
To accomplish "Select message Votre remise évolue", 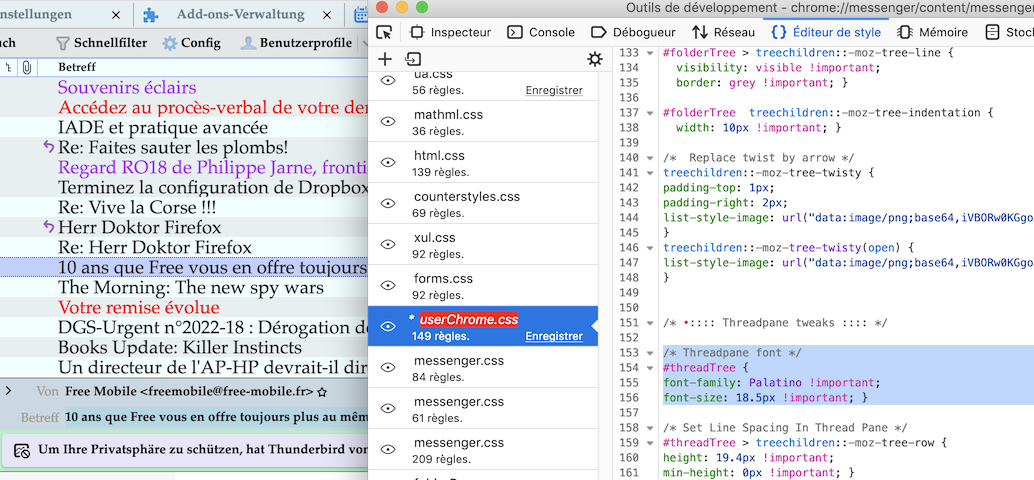I will coord(138,307).
